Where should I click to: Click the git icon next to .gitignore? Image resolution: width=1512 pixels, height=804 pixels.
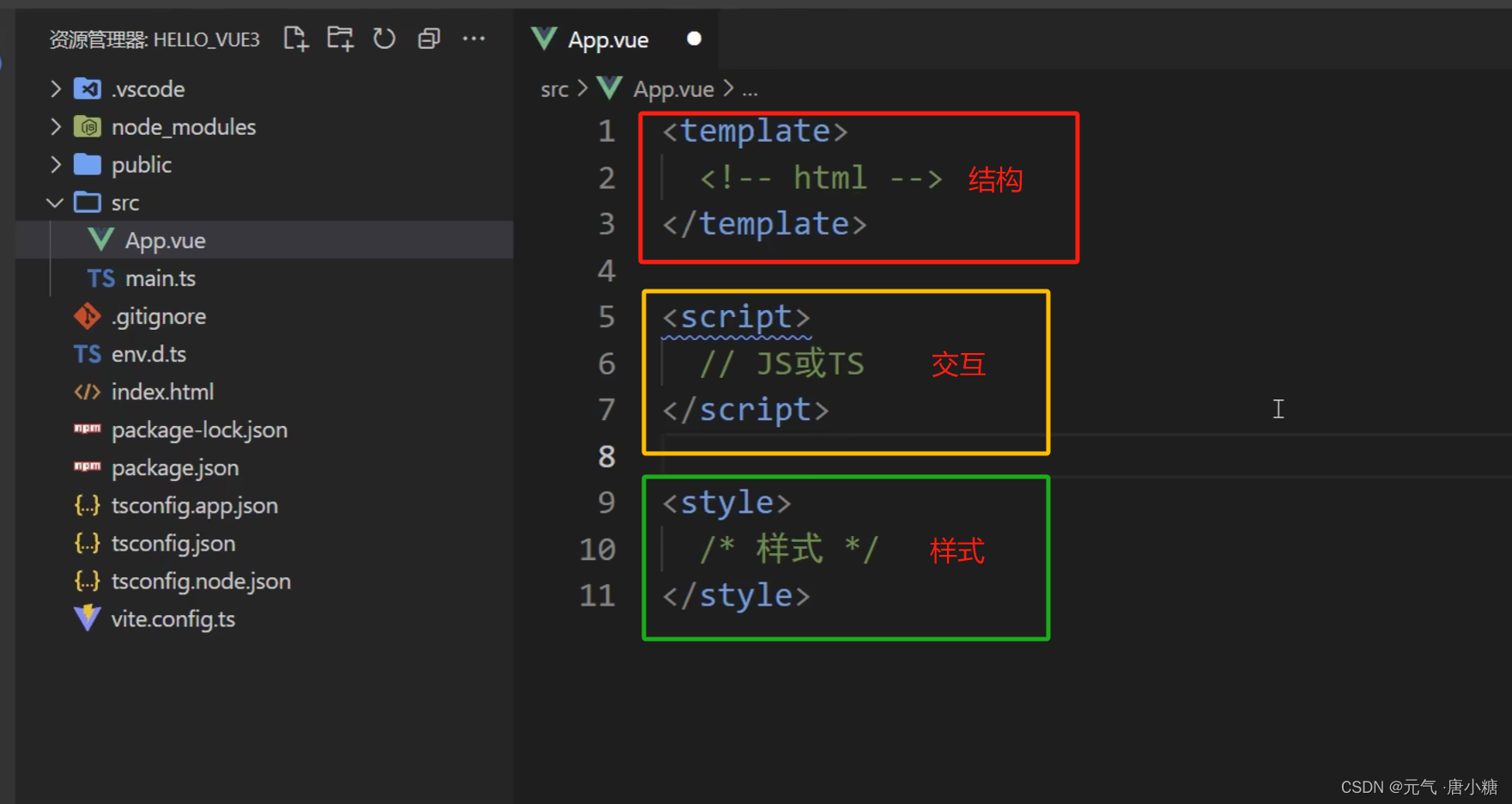point(87,315)
